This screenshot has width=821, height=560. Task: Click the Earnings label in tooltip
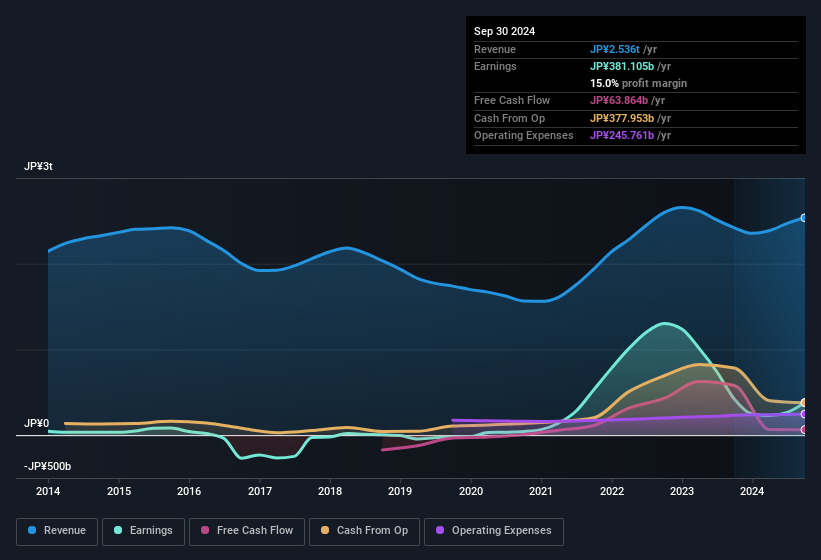tap(495, 66)
